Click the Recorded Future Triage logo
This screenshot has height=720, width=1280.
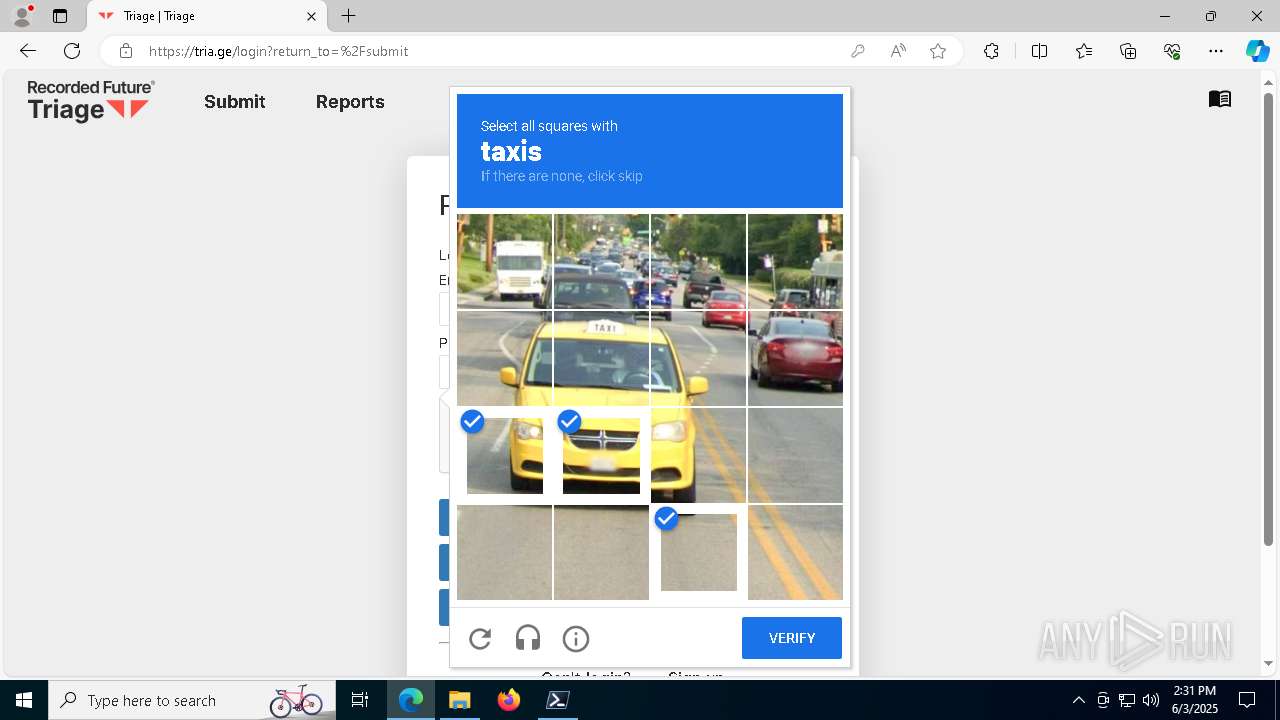point(91,101)
